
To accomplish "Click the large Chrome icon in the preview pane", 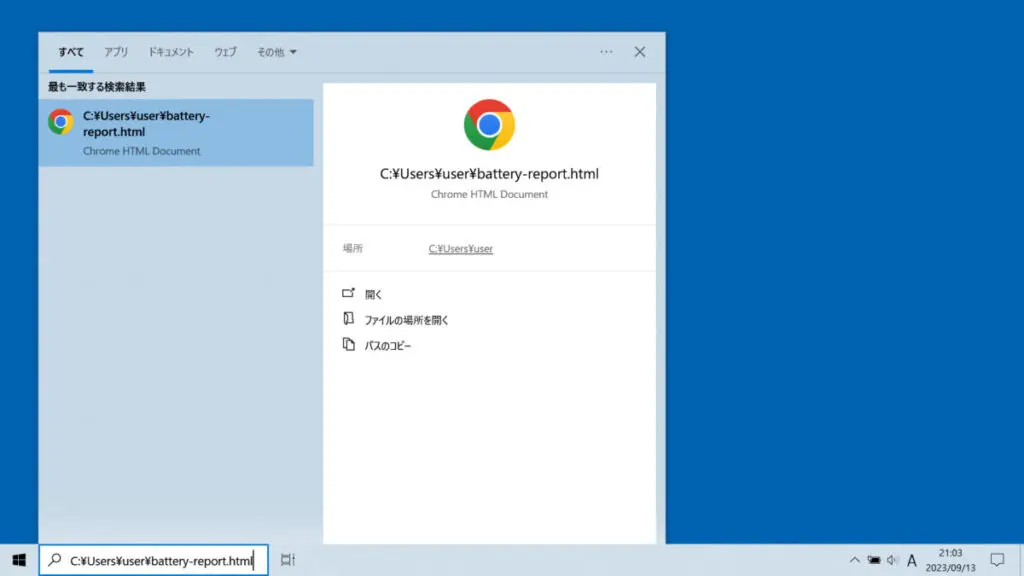I will [x=489, y=125].
